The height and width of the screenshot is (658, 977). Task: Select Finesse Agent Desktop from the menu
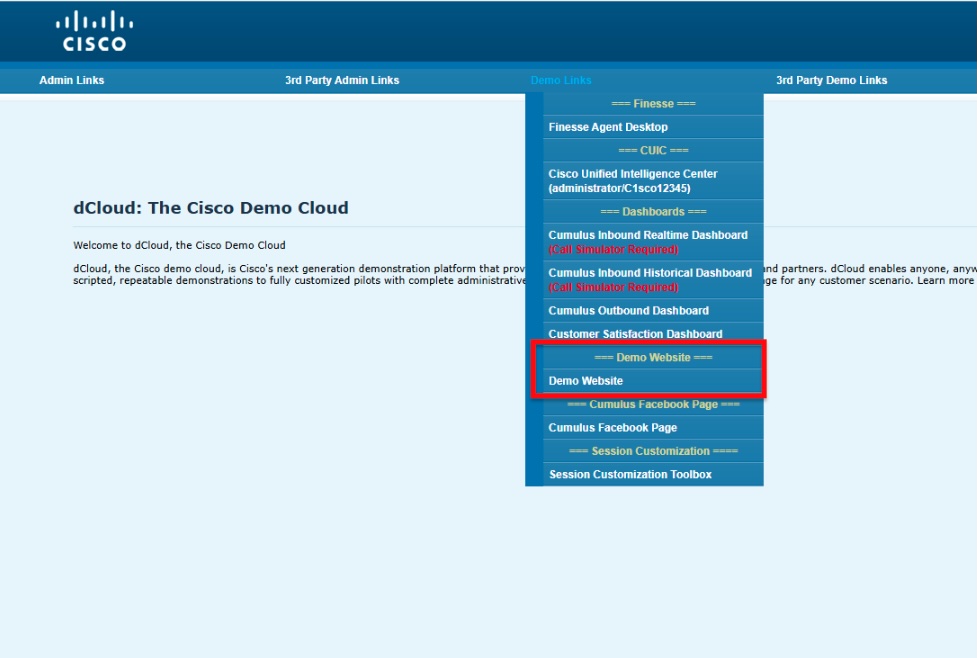pyautogui.click(x=608, y=127)
